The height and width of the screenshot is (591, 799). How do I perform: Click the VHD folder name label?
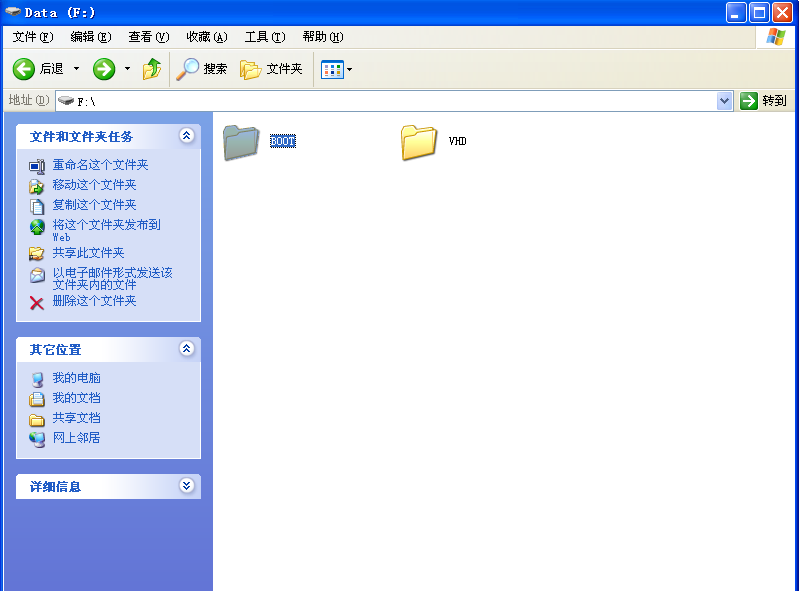click(458, 141)
